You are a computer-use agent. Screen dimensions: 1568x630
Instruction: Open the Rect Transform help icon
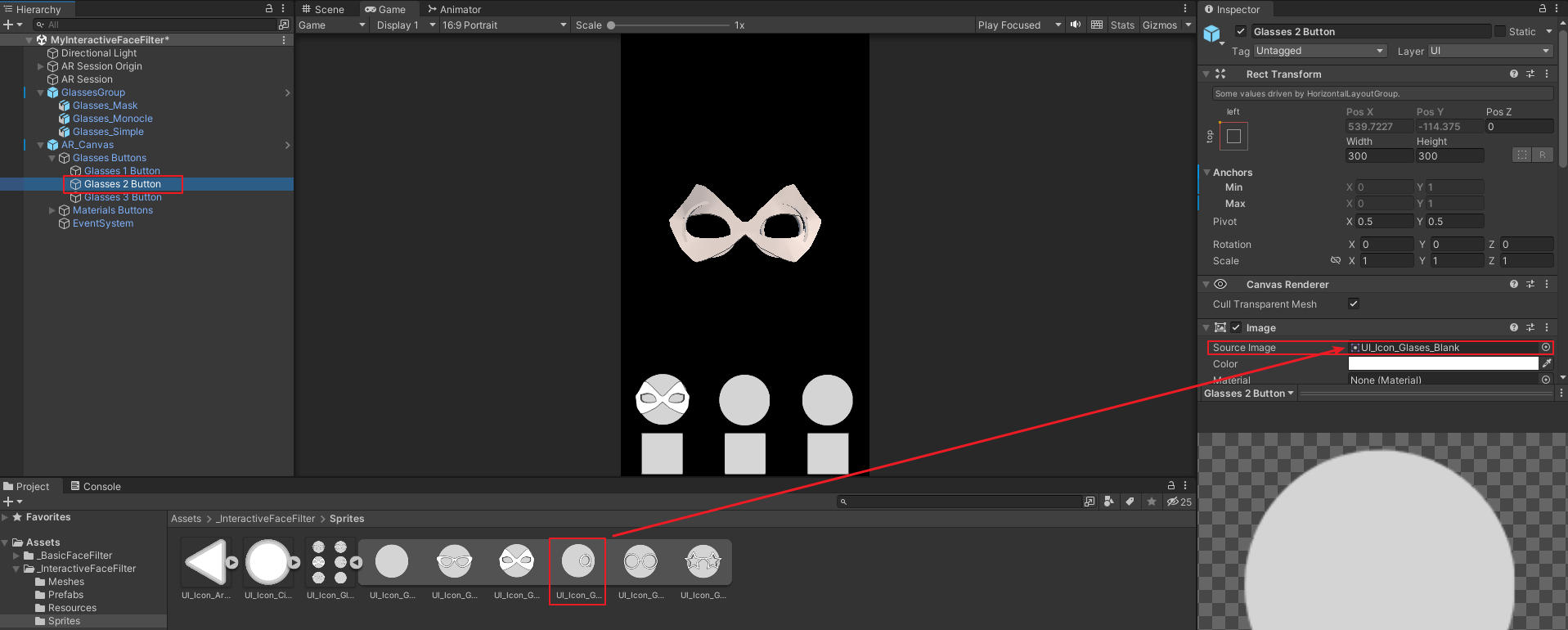point(1514,74)
